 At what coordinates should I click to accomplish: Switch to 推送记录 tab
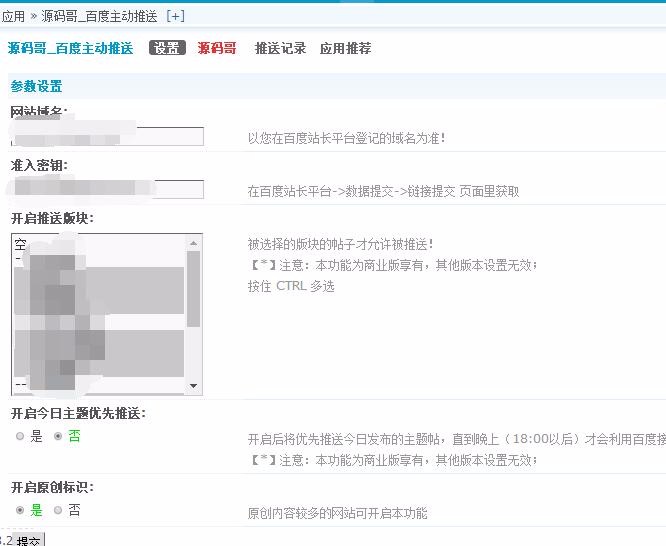pyautogui.click(x=280, y=48)
